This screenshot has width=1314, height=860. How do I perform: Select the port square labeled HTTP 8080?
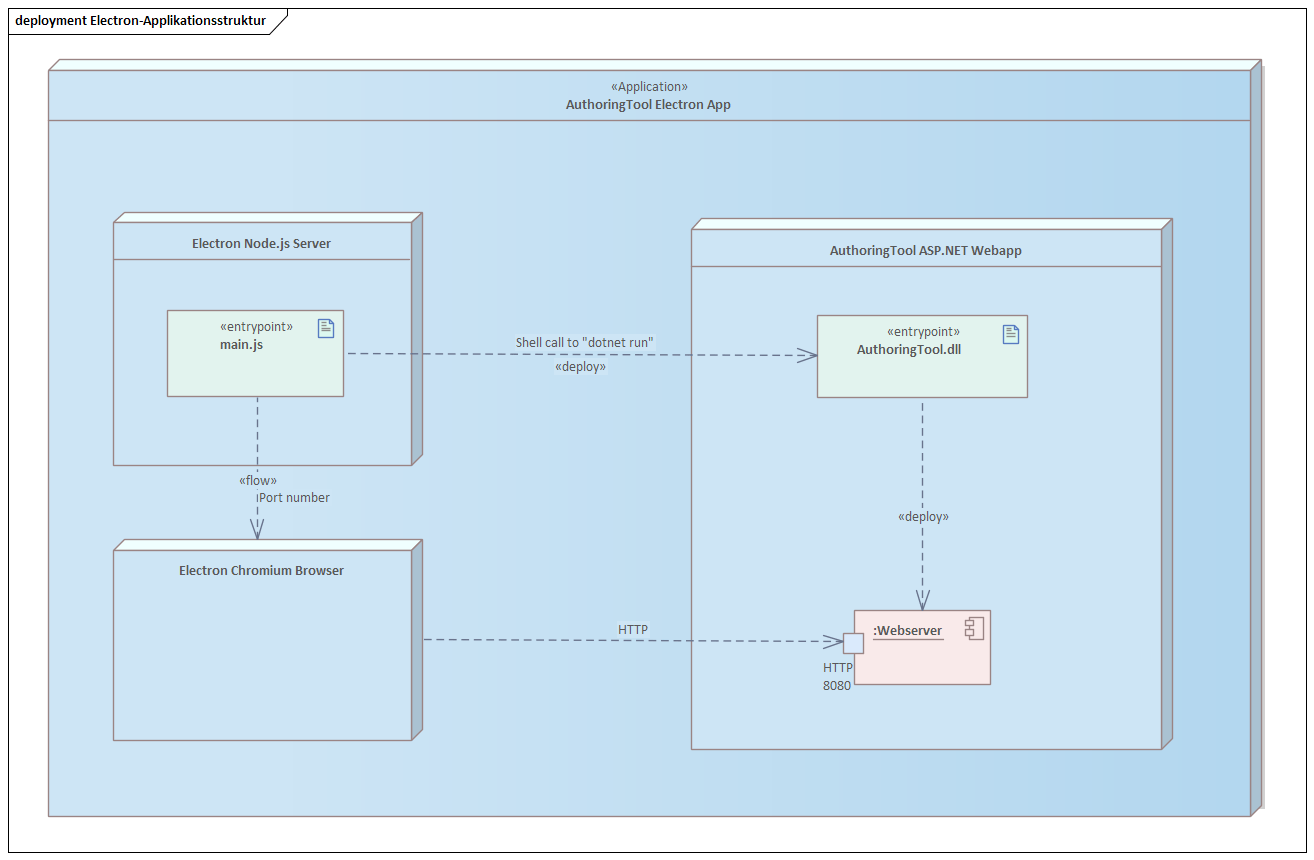(852, 643)
